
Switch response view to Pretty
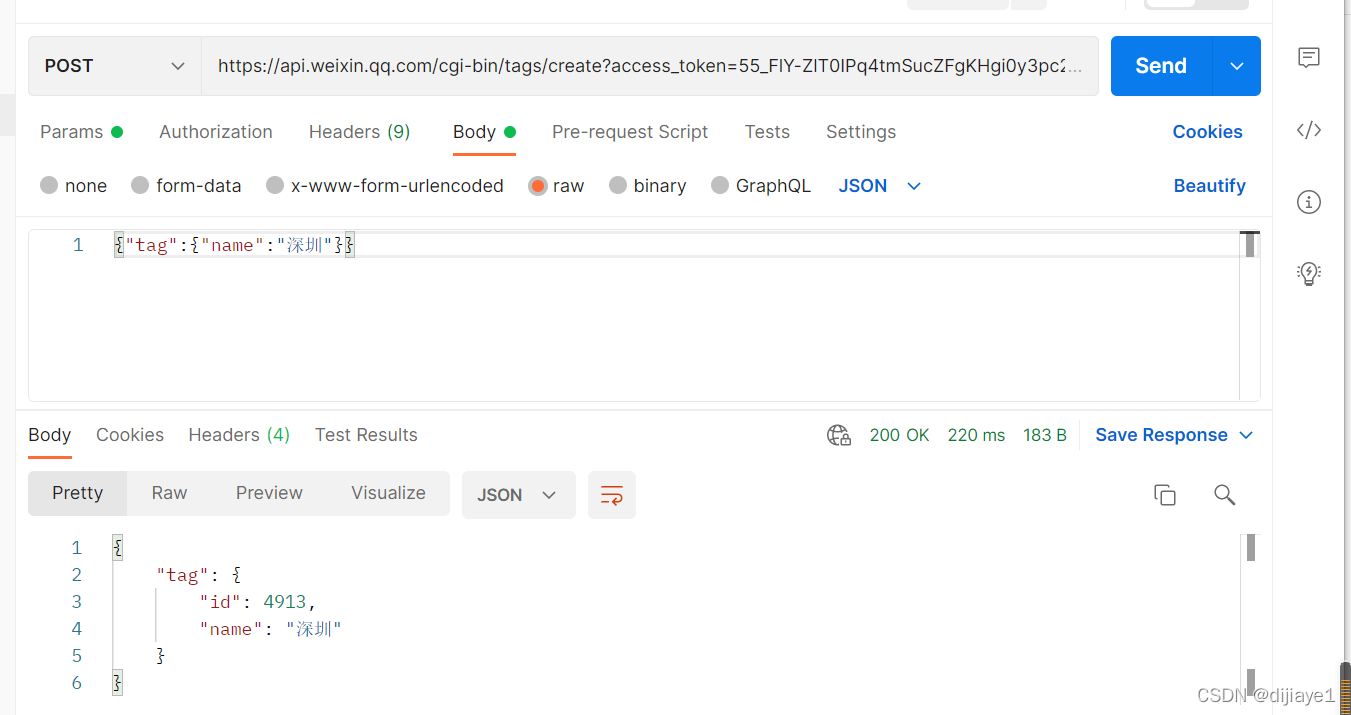coord(78,493)
